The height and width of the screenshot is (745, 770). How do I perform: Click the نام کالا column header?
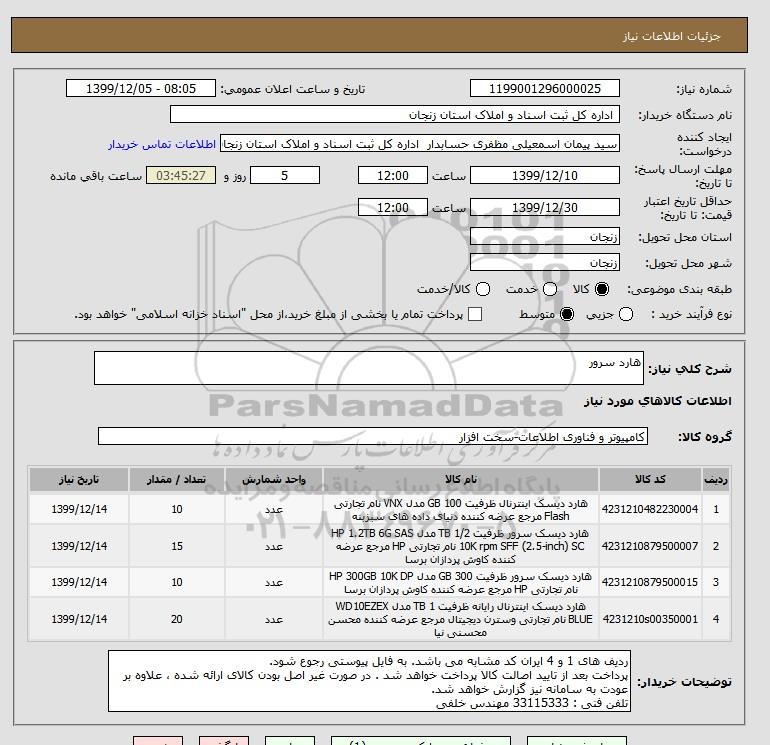(x=461, y=479)
